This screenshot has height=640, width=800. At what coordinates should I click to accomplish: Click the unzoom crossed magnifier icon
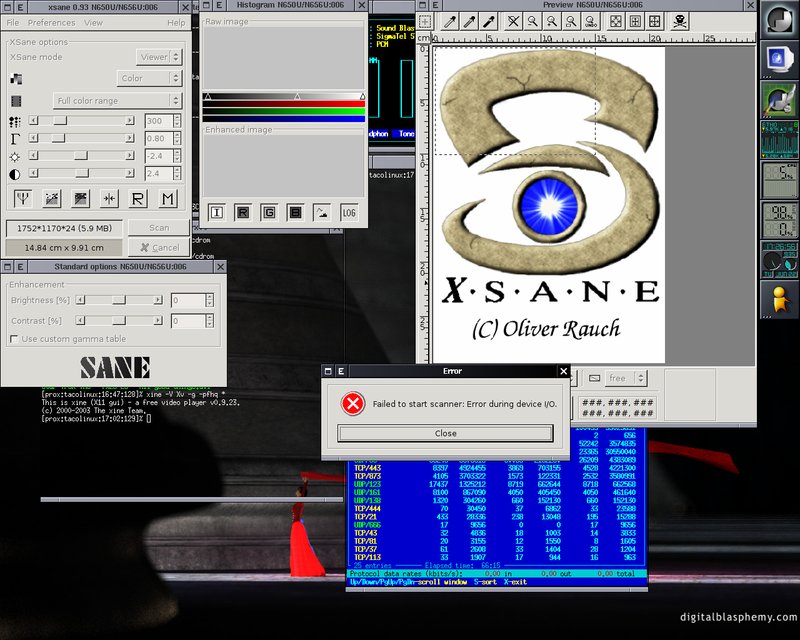(x=513, y=21)
